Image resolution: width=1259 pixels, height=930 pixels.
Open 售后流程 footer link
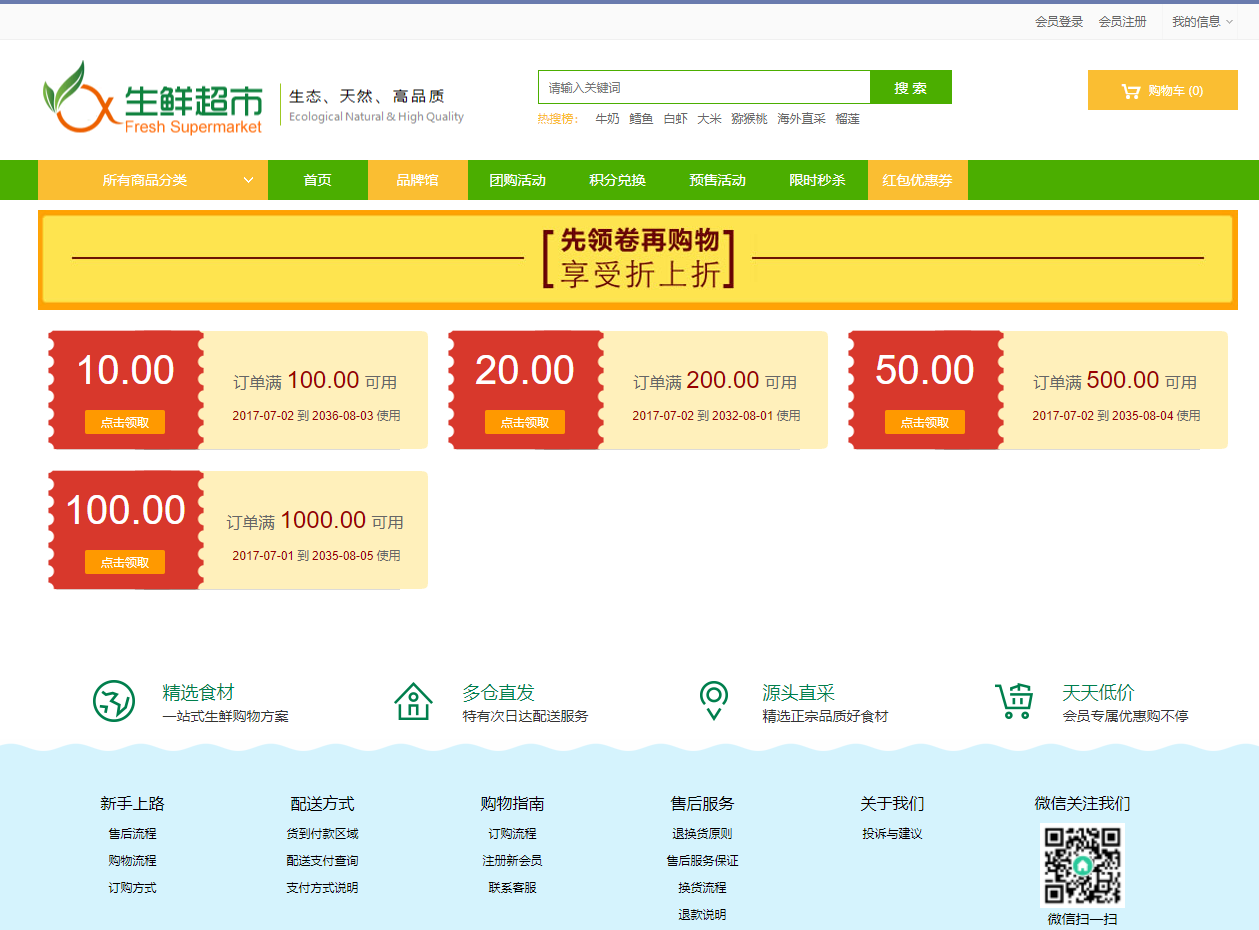pos(132,834)
